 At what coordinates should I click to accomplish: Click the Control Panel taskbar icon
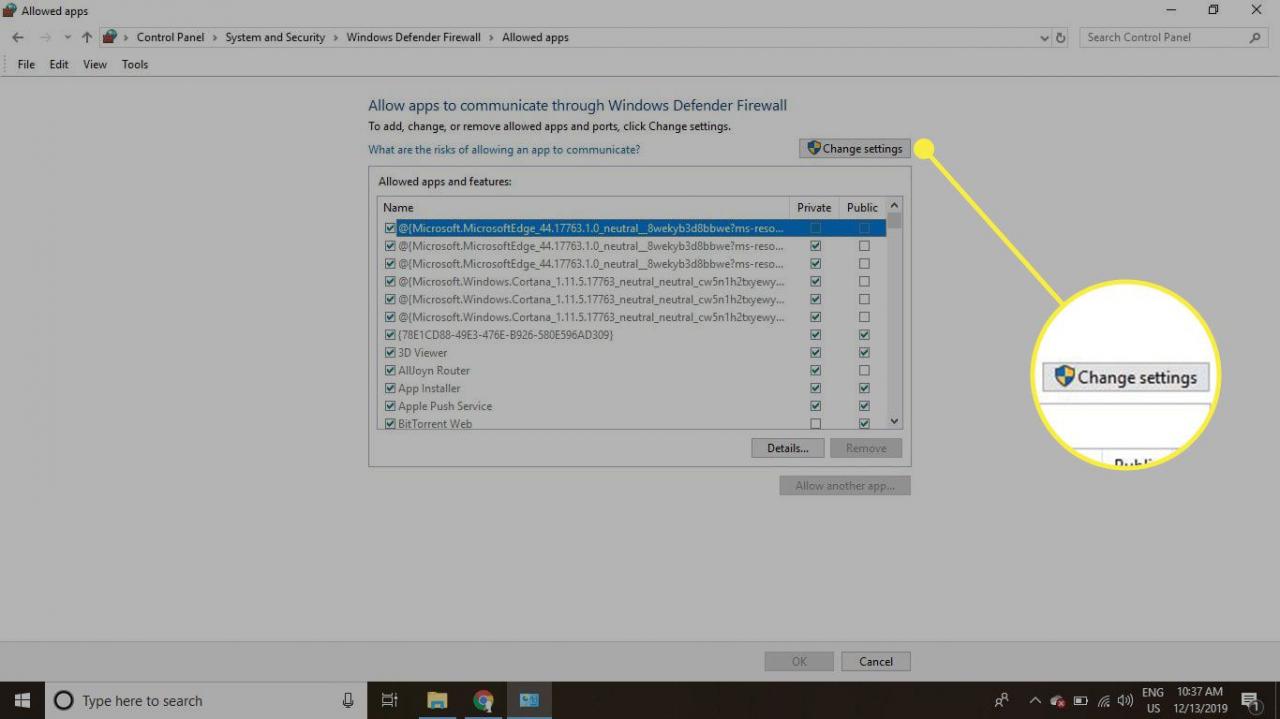529,700
